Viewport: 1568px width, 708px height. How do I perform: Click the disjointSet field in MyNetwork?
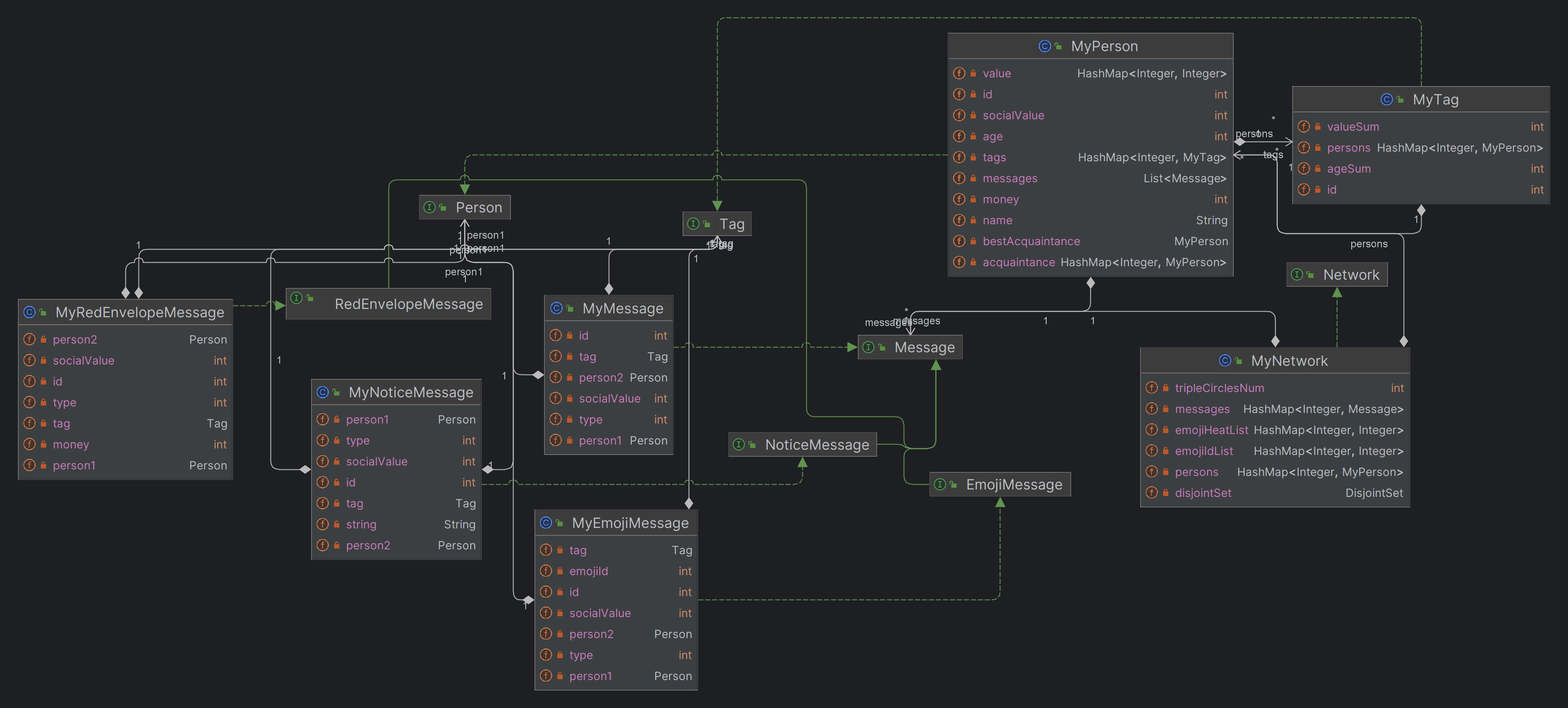[1275, 493]
